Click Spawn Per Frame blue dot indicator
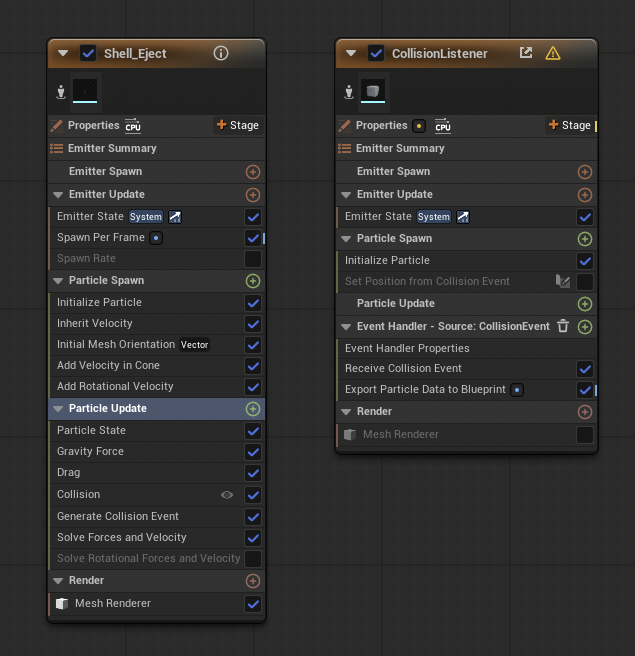This screenshot has width=635, height=656. point(156,238)
